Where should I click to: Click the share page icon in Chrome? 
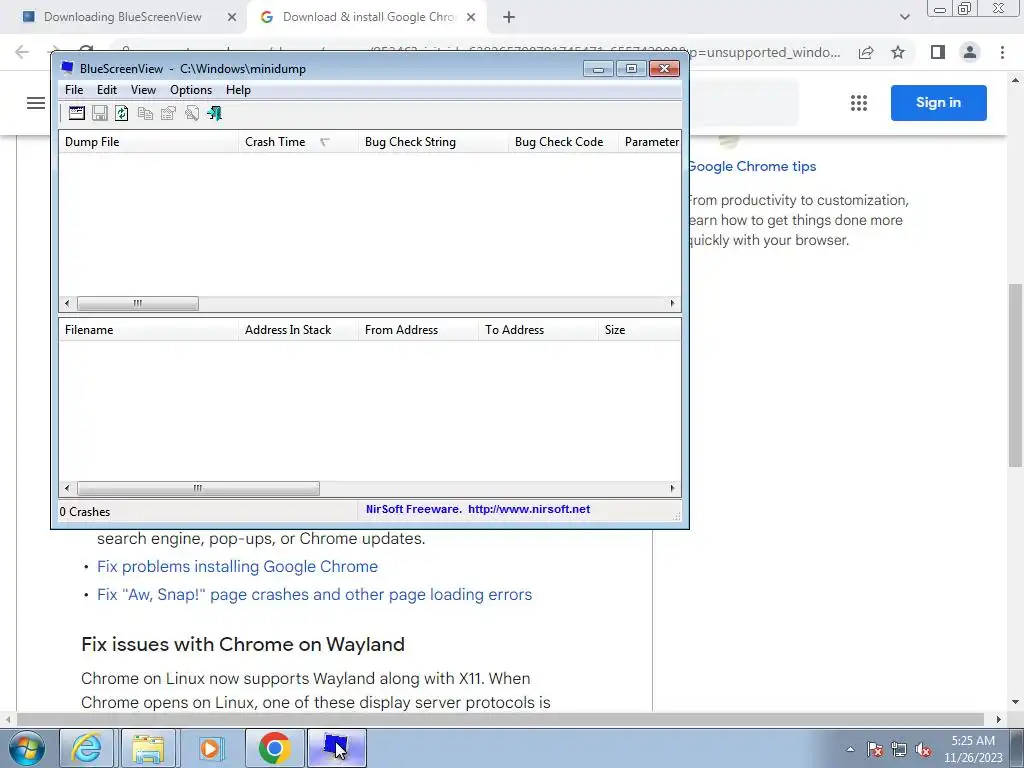coord(866,52)
